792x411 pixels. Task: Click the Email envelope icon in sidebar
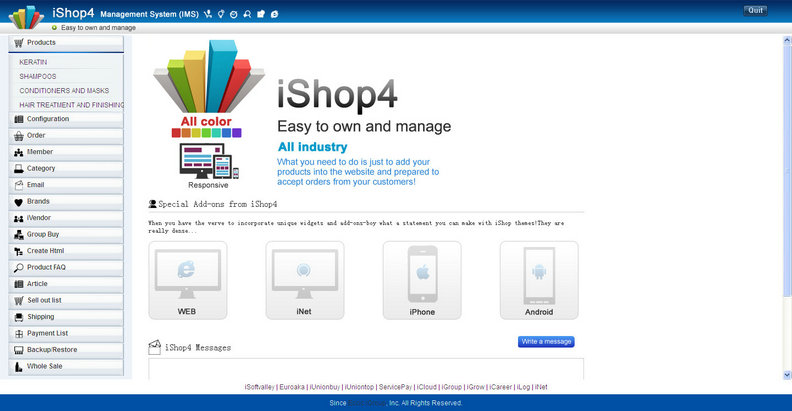click(x=19, y=185)
